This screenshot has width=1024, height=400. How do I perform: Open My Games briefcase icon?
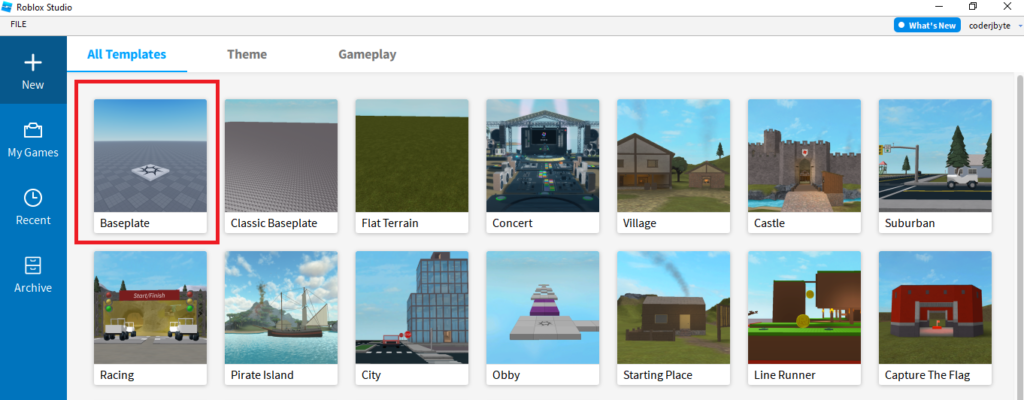pos(33,131)
